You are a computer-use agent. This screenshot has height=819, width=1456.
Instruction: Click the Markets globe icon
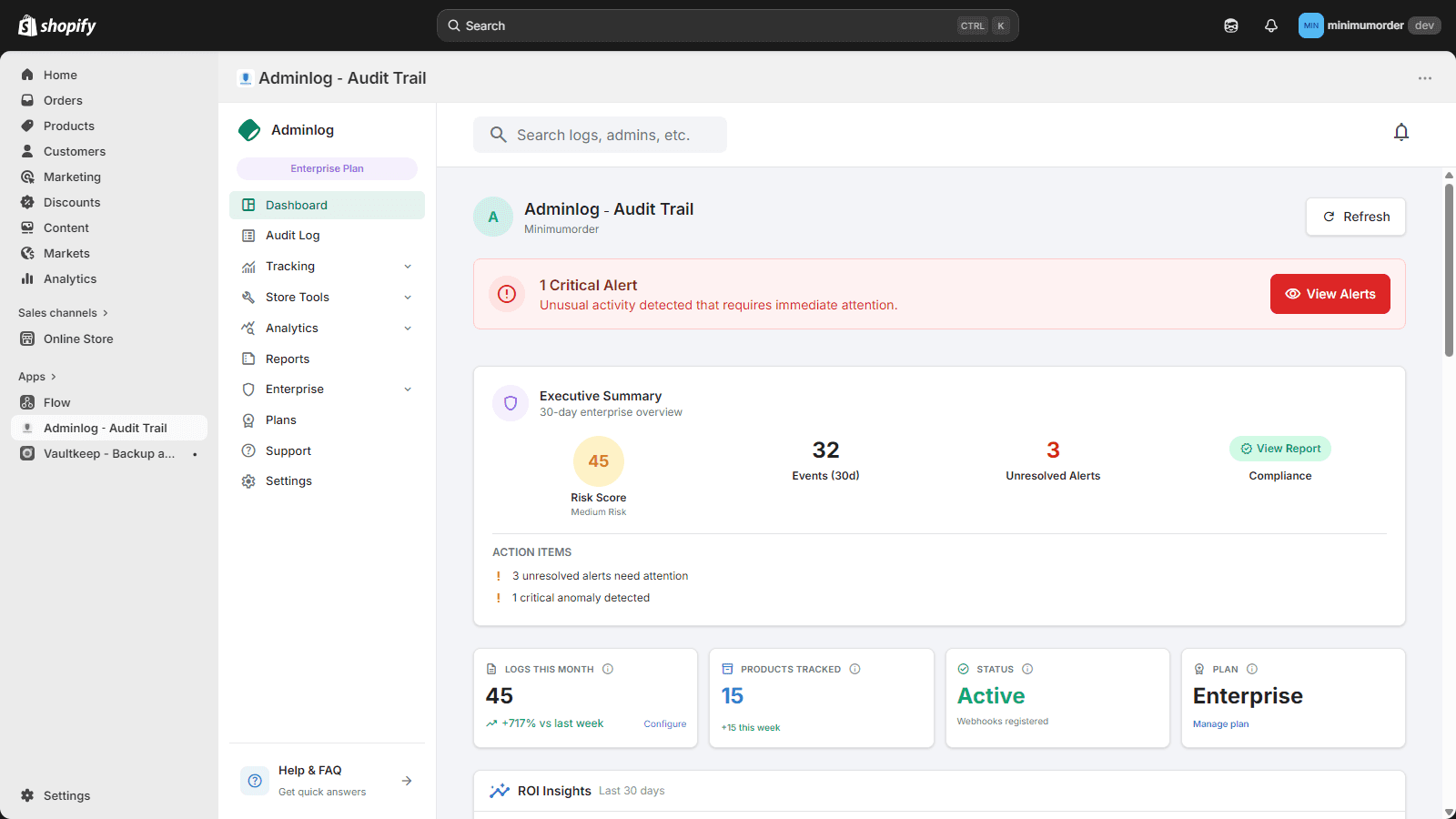(x=27, y=253)
